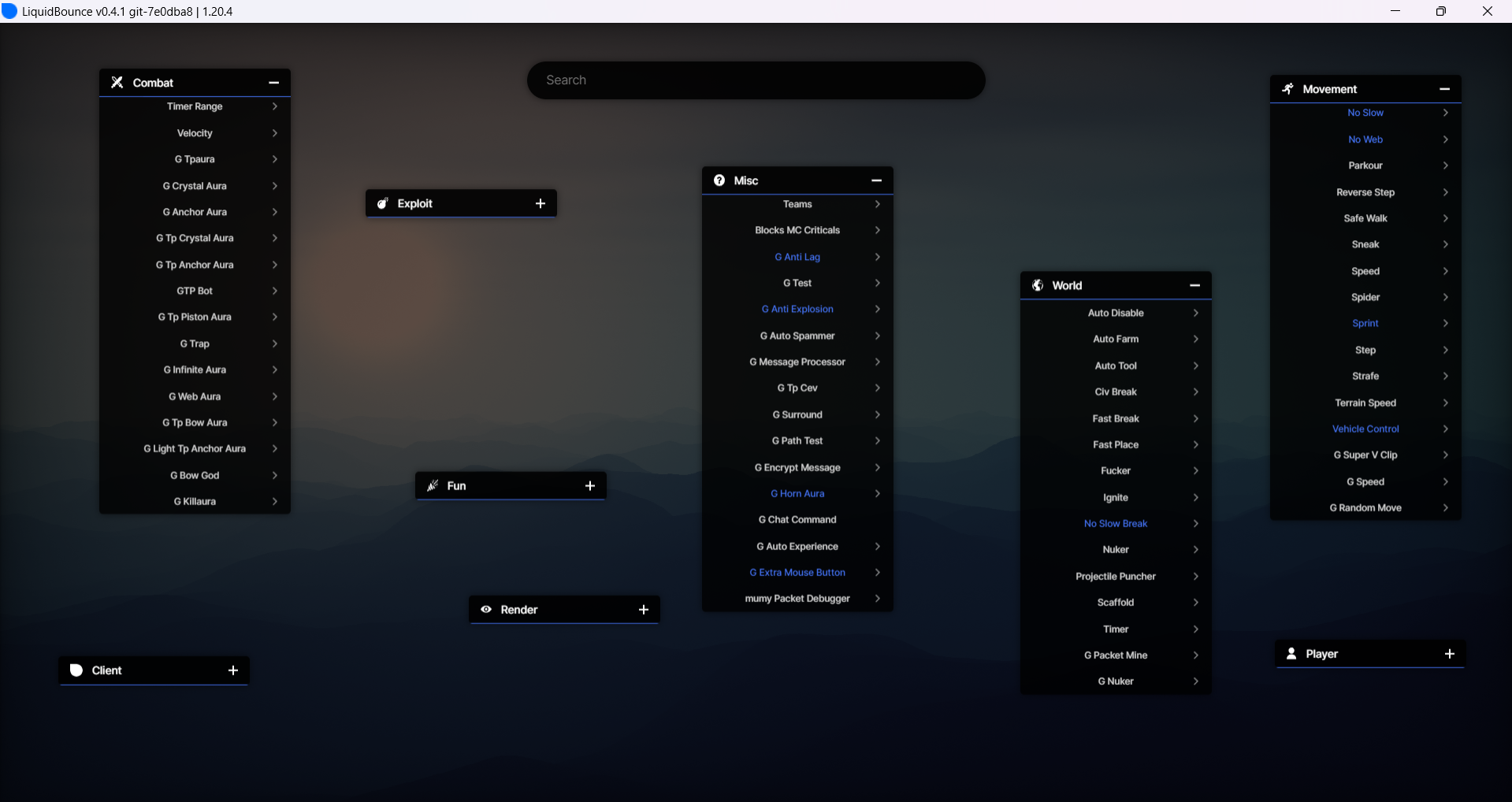Click into the Search field
Screen dimensions: 1512x802
click(756, 80)
